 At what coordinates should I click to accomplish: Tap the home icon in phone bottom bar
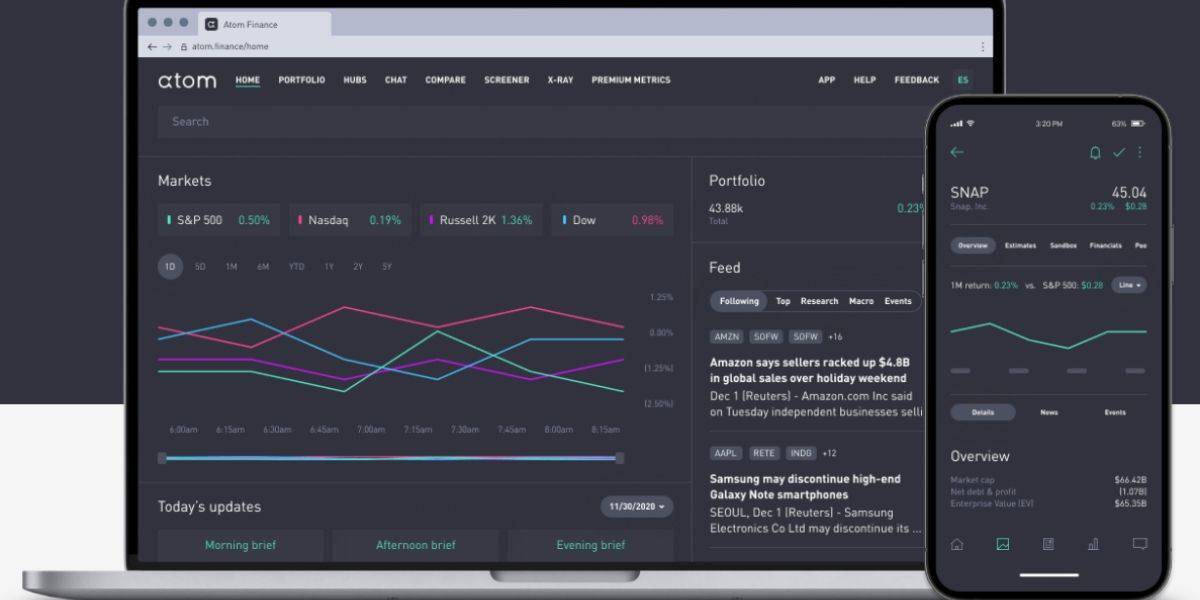957,544
